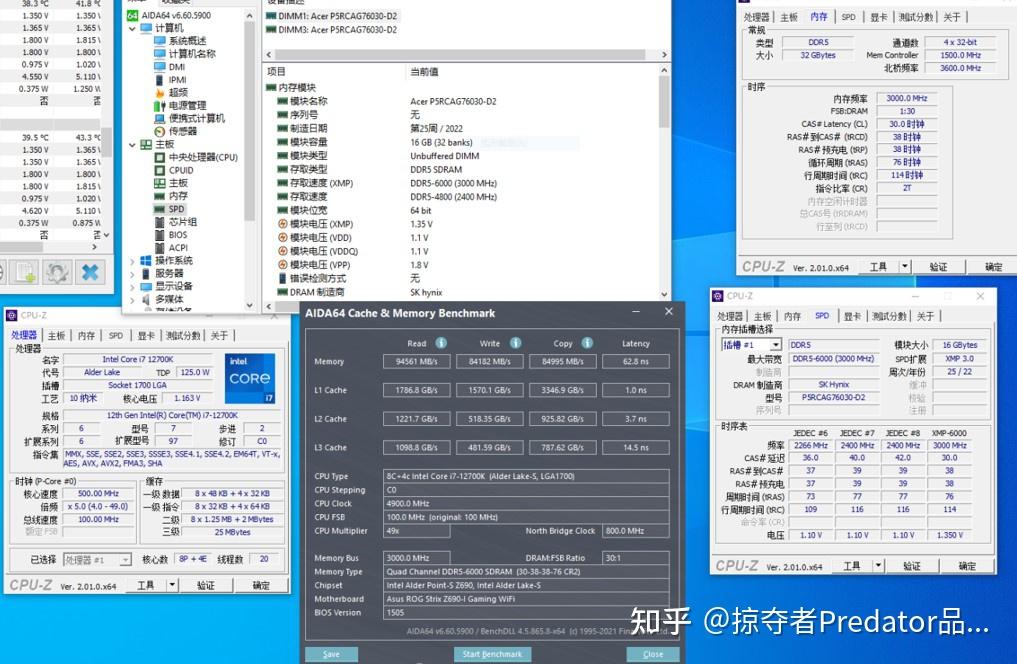This screenshot has width=1017, height=664.
Task: Expand the 显示设备 tree node
Action: pos(132,287)
